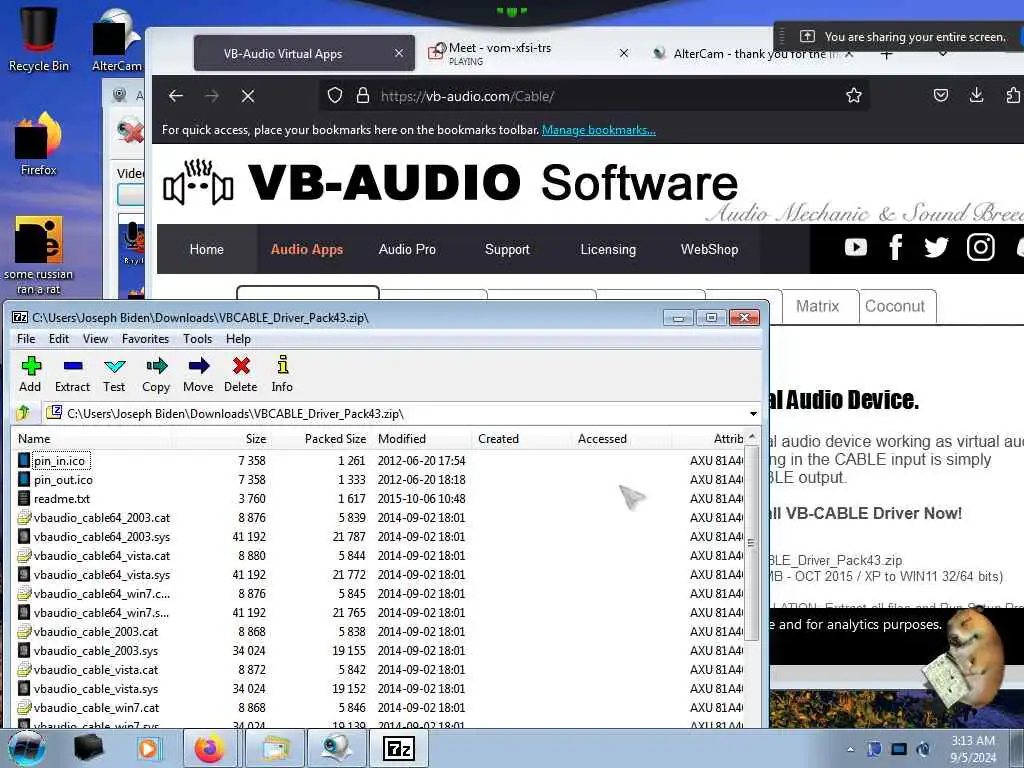Open the Recycle Bin desktop icon

(39, 39)
